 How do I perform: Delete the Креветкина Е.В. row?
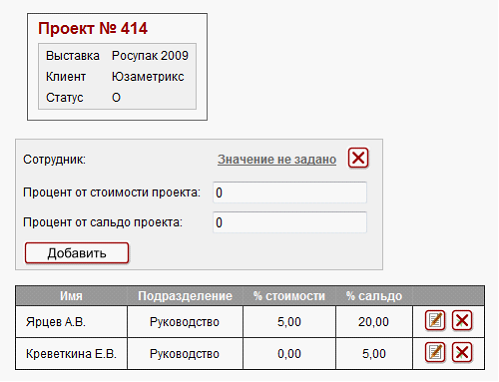coord(462,352)
